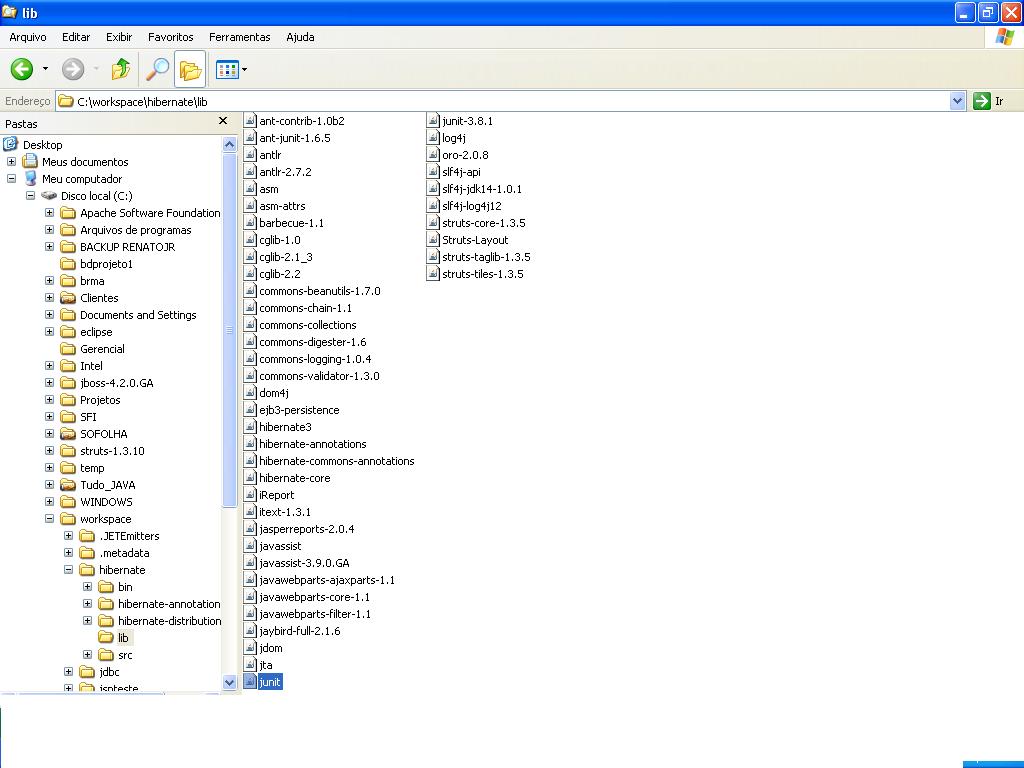Select the file named hibernate-commons-annotations
The width and height of the screenshot is (1024, 768).
click(x=336, y=460)
